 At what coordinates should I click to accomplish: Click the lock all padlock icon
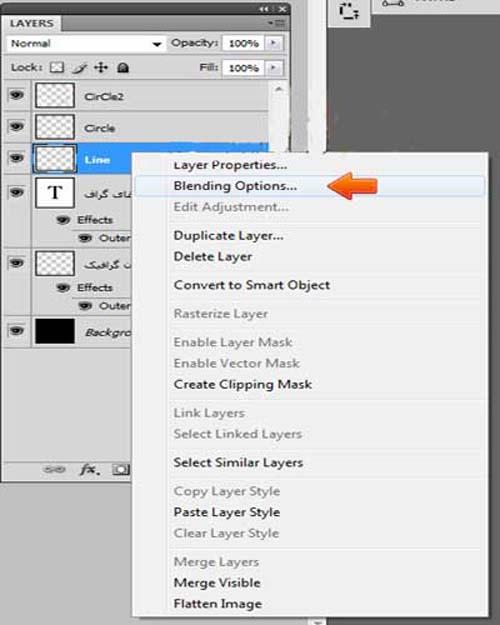coord(123,68)
